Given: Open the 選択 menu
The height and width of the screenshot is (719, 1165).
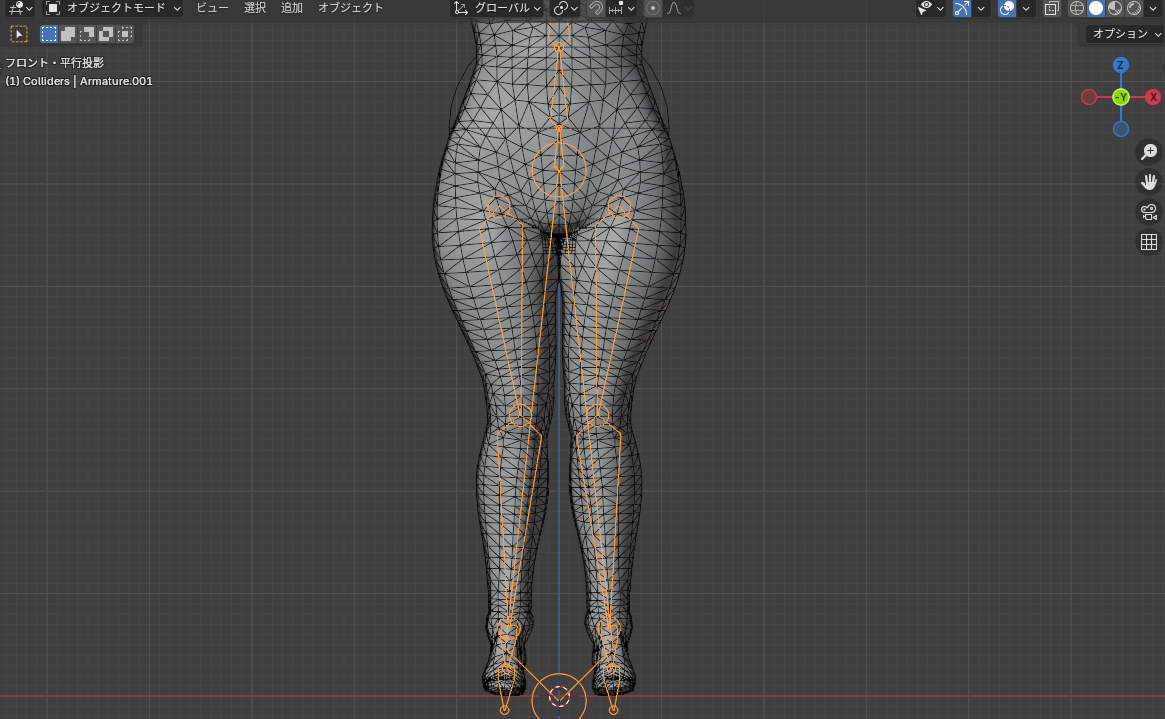Looking at the screenshot, I should point(255,8).
